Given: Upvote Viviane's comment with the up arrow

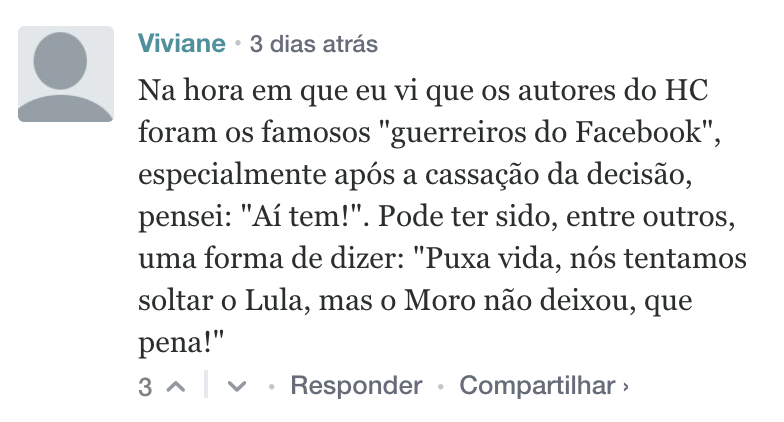Looking at the screenshot, I should [x=176, y=387].
